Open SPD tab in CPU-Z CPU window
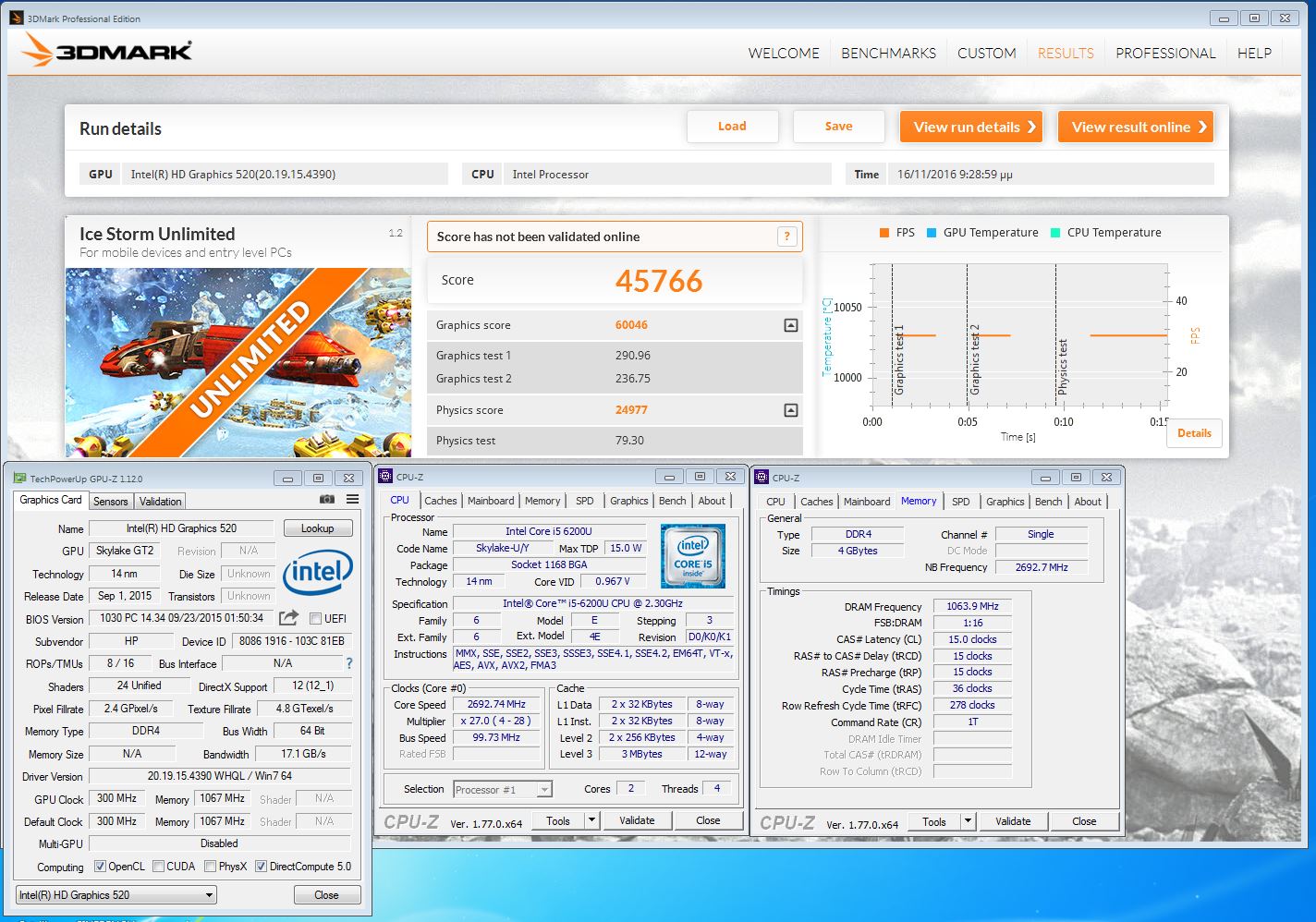1316x922 pixels. coord(585,501)
